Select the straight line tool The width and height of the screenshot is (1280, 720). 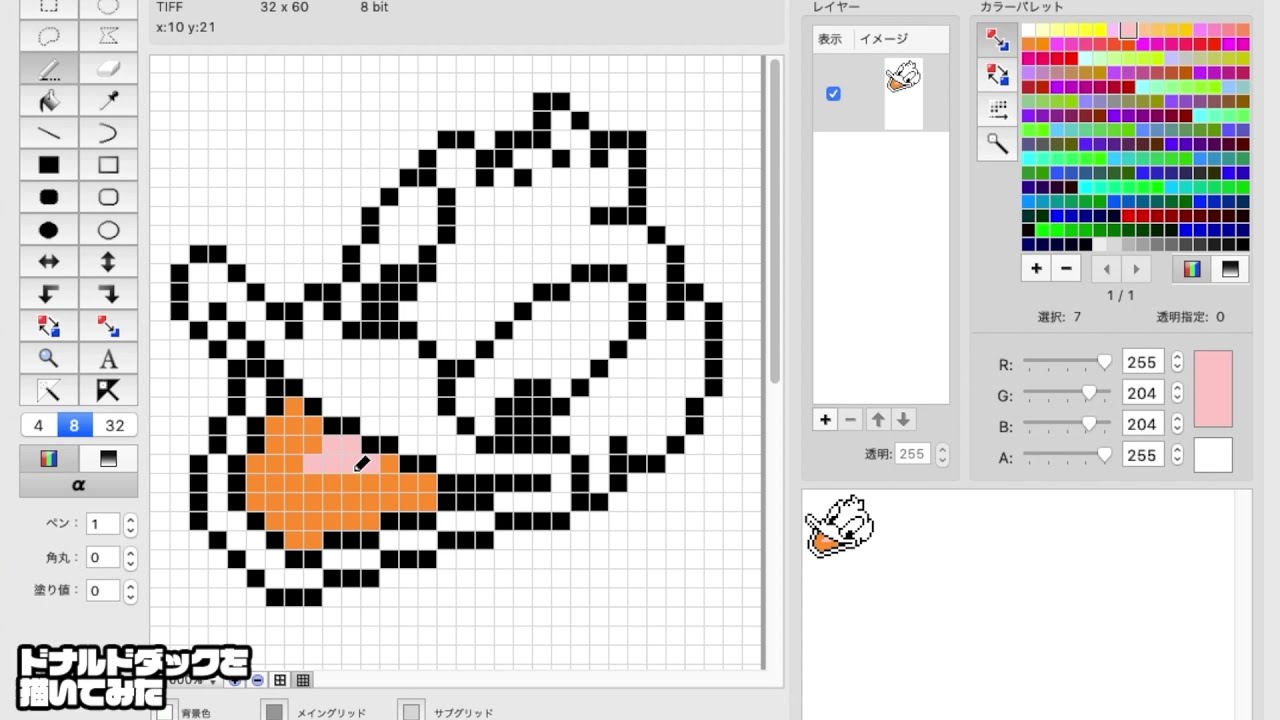49,133
